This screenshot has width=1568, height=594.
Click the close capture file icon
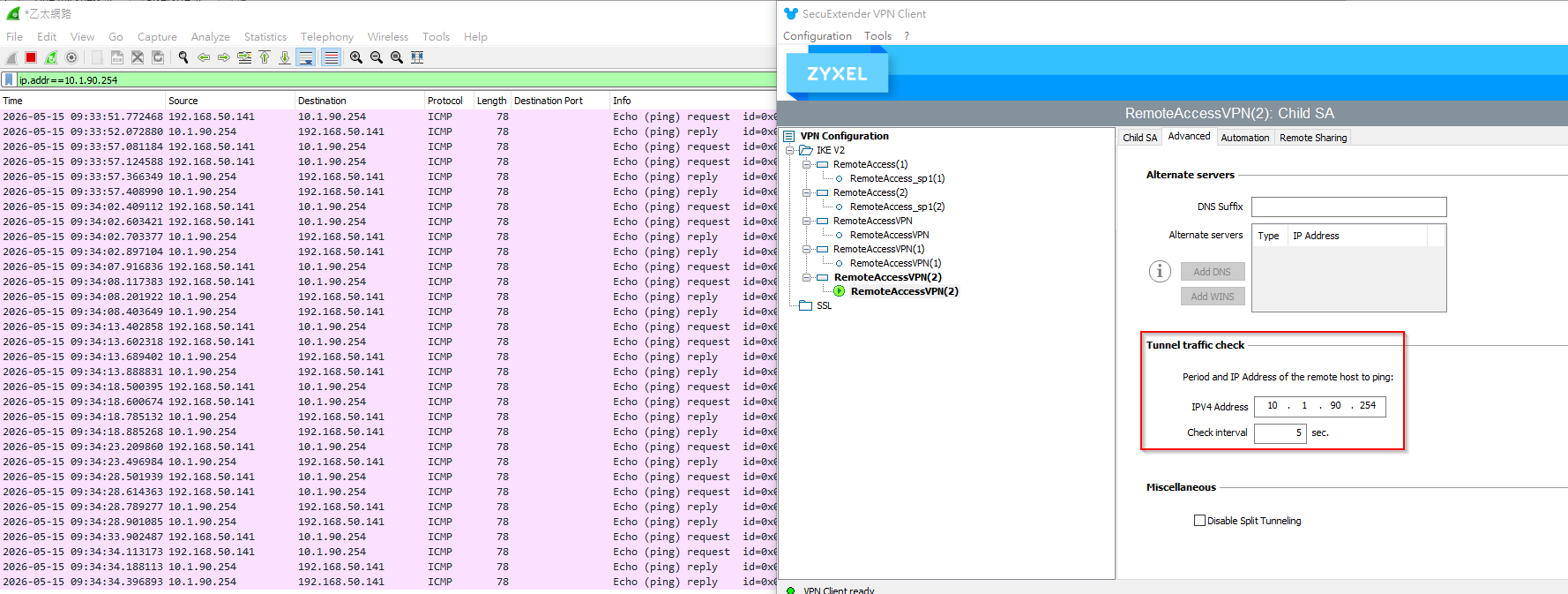(138, 57)
